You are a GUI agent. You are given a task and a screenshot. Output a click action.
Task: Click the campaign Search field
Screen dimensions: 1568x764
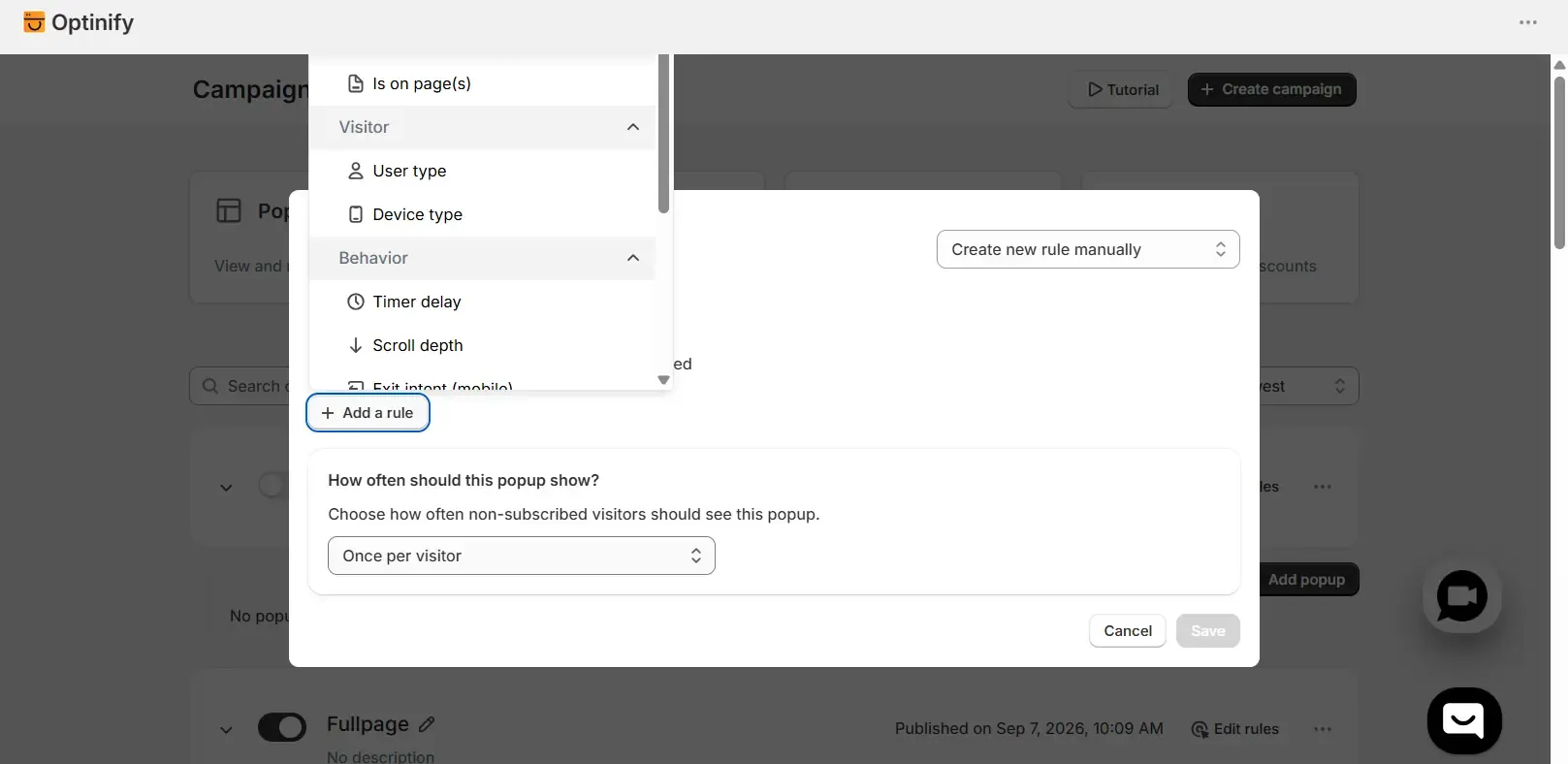pos(240,386)
